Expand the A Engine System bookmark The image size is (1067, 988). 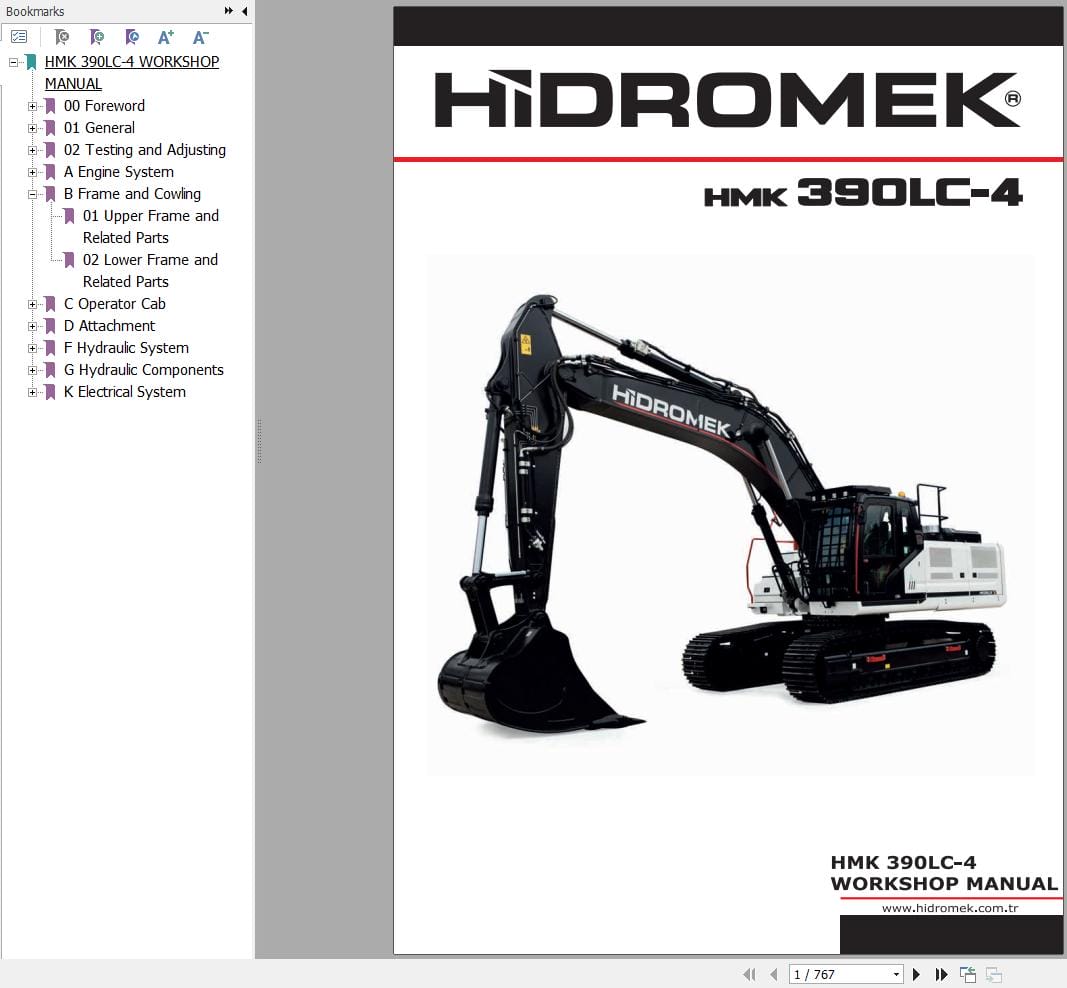tap(33, 171)
